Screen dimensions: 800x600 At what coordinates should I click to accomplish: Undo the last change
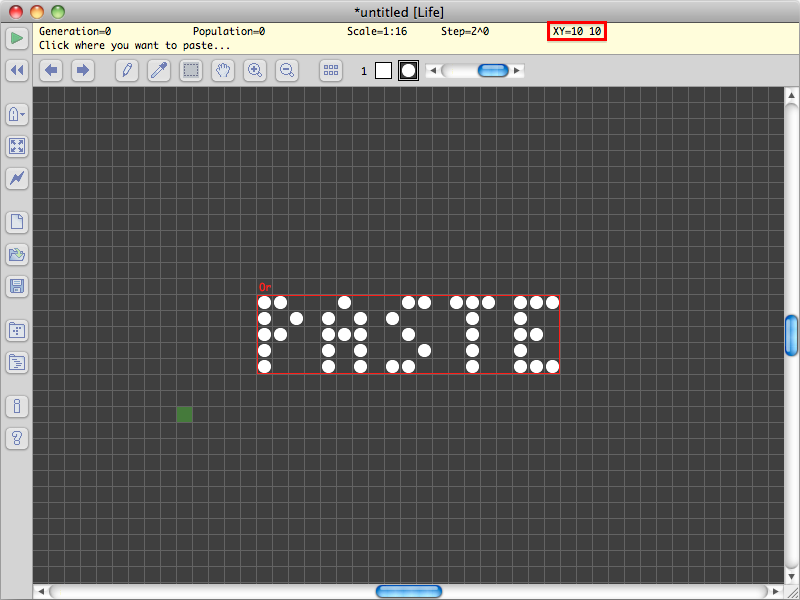[x=51, y=70]
